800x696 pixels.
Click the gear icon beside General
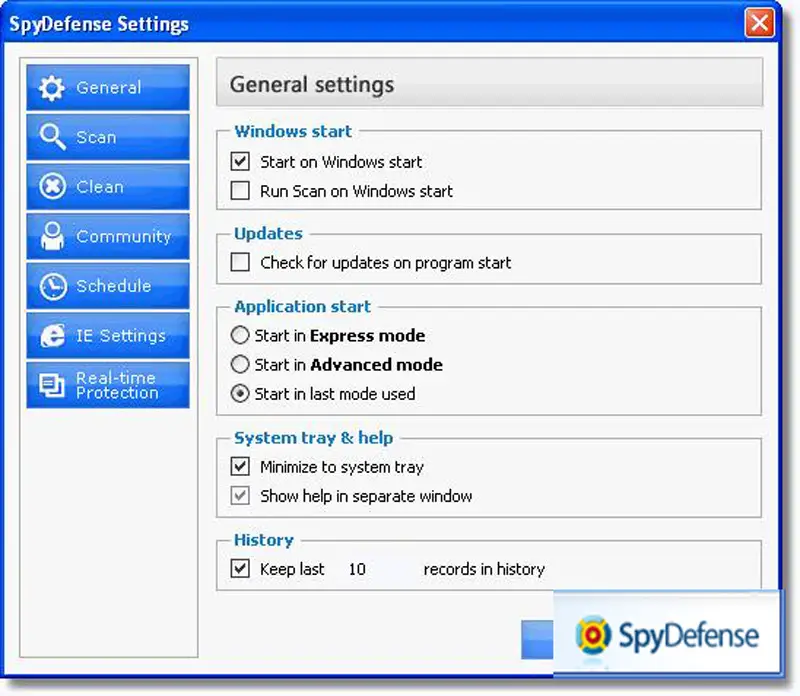(x=52, y=88)
